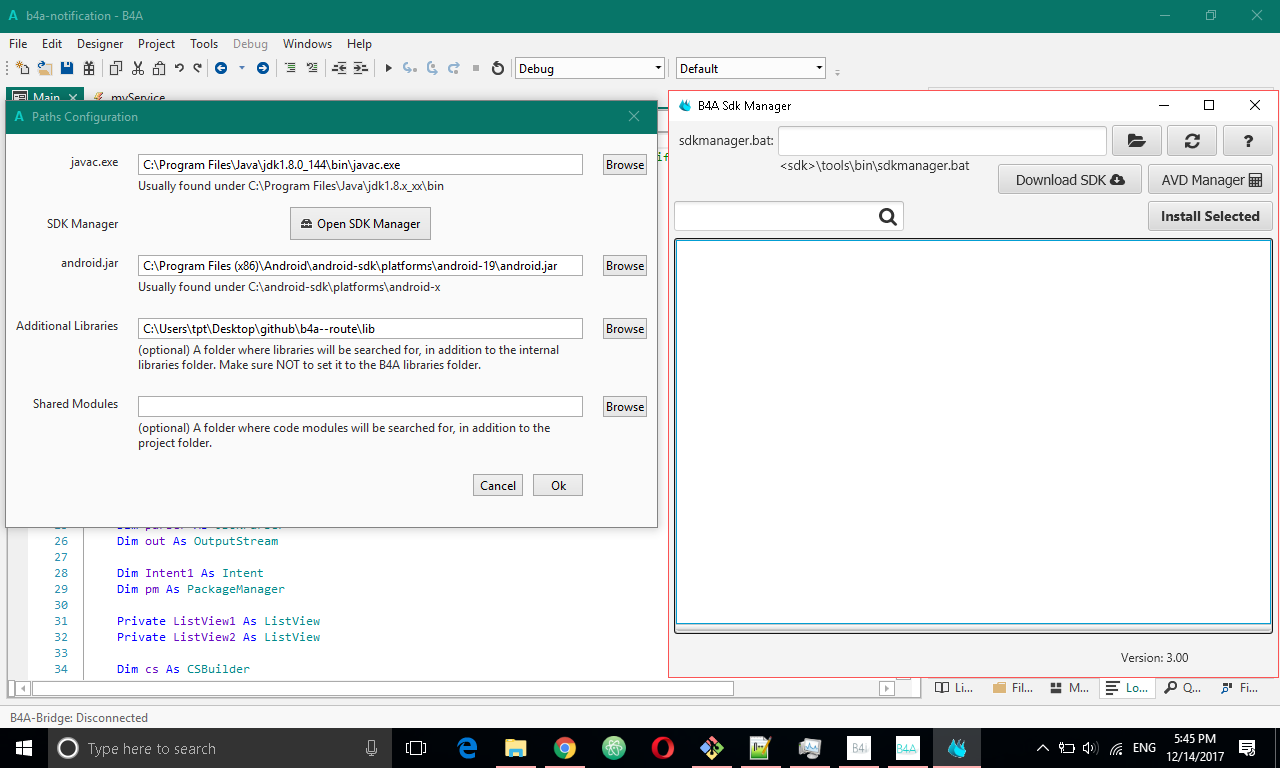Viewport: 1280px width, 768px height.
Task: Click the Decrease indent toolbar icon
Action: (339, 68)
